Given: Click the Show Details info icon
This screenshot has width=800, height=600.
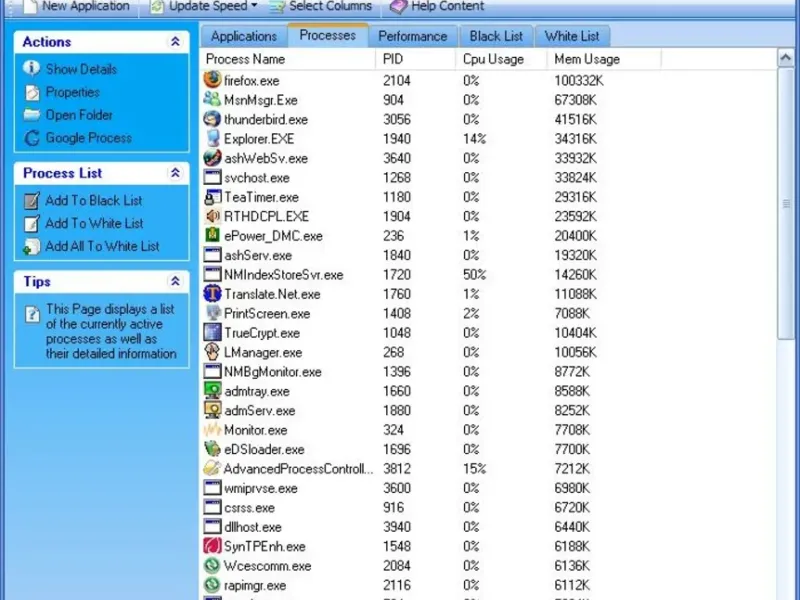Looking at the screenshot, I should [32, 68].
